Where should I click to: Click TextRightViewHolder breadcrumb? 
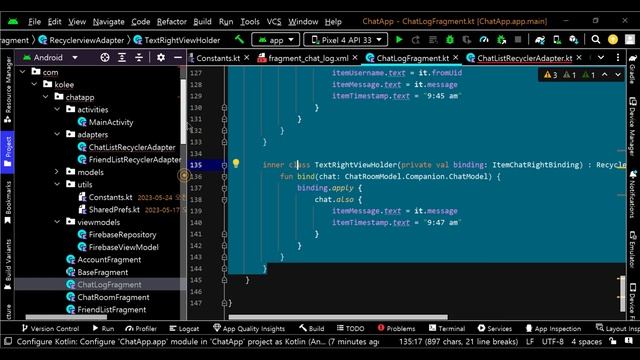pyautogui.click(x=182, y=40)
